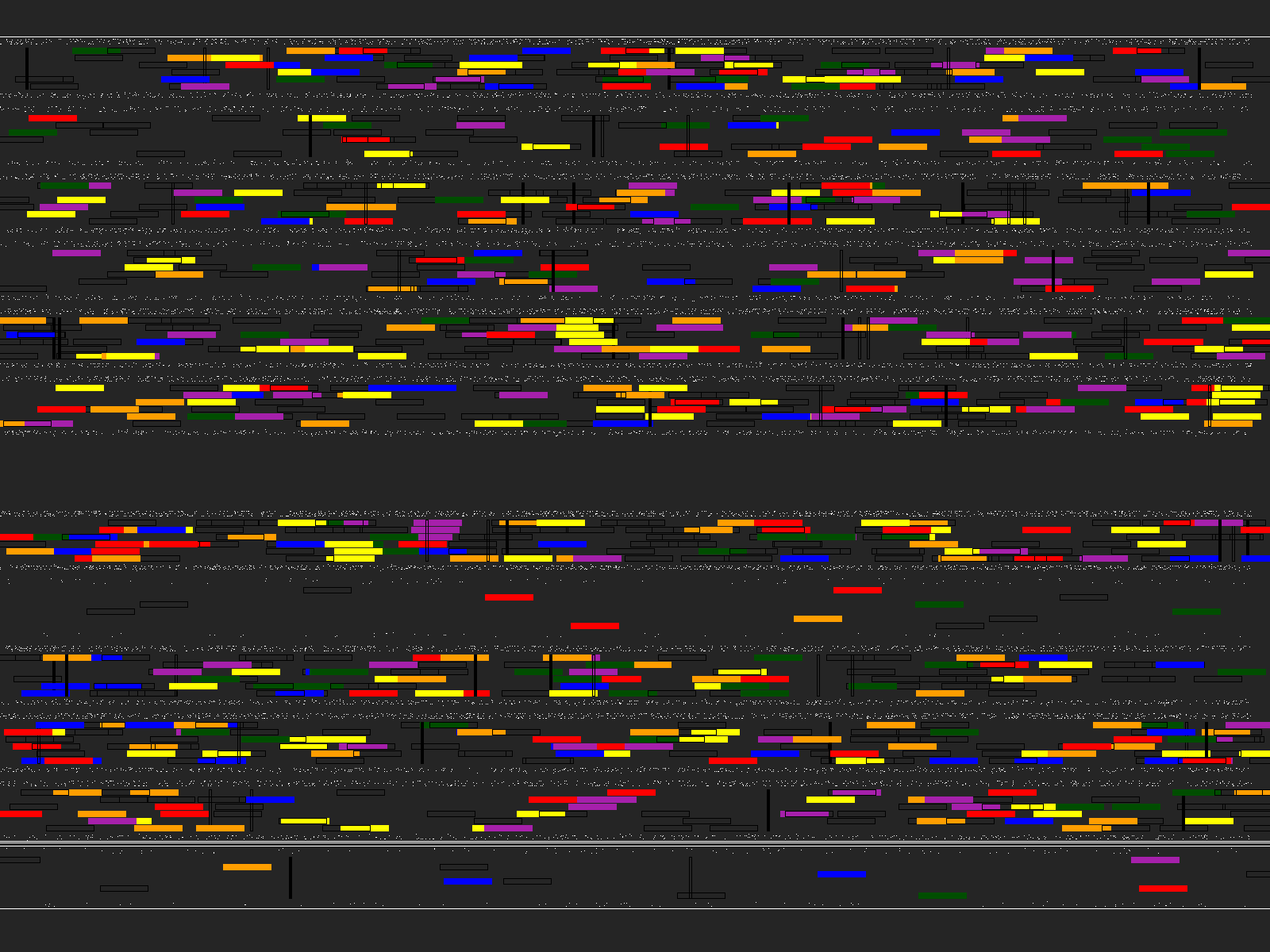This screenshot has width=1270, height=952.
Task: Select the black vertical marker in bottom track
Action: coord(291,877)
